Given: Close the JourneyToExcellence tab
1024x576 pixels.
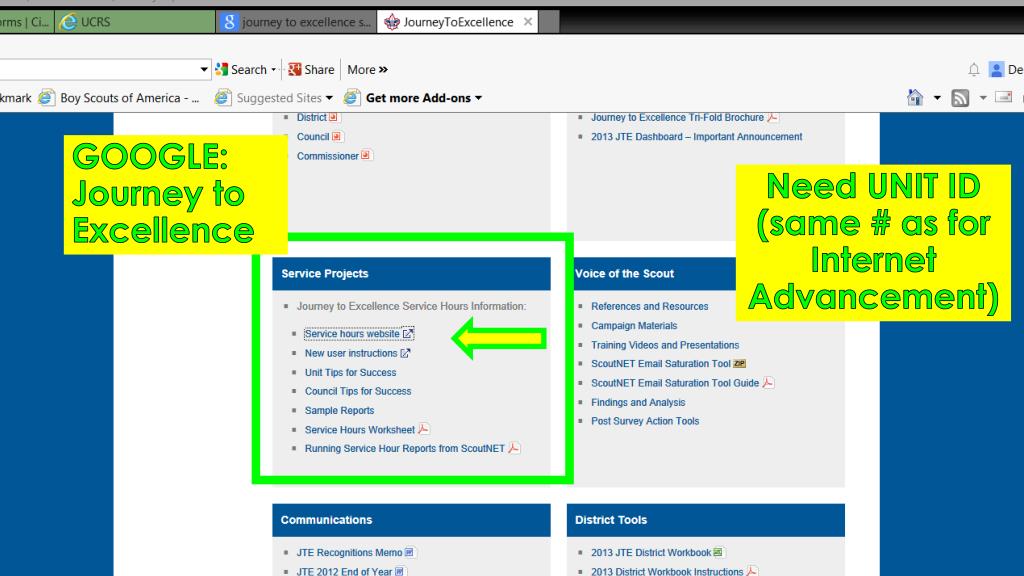Looking at the screenshot, I should coord(528,22).
